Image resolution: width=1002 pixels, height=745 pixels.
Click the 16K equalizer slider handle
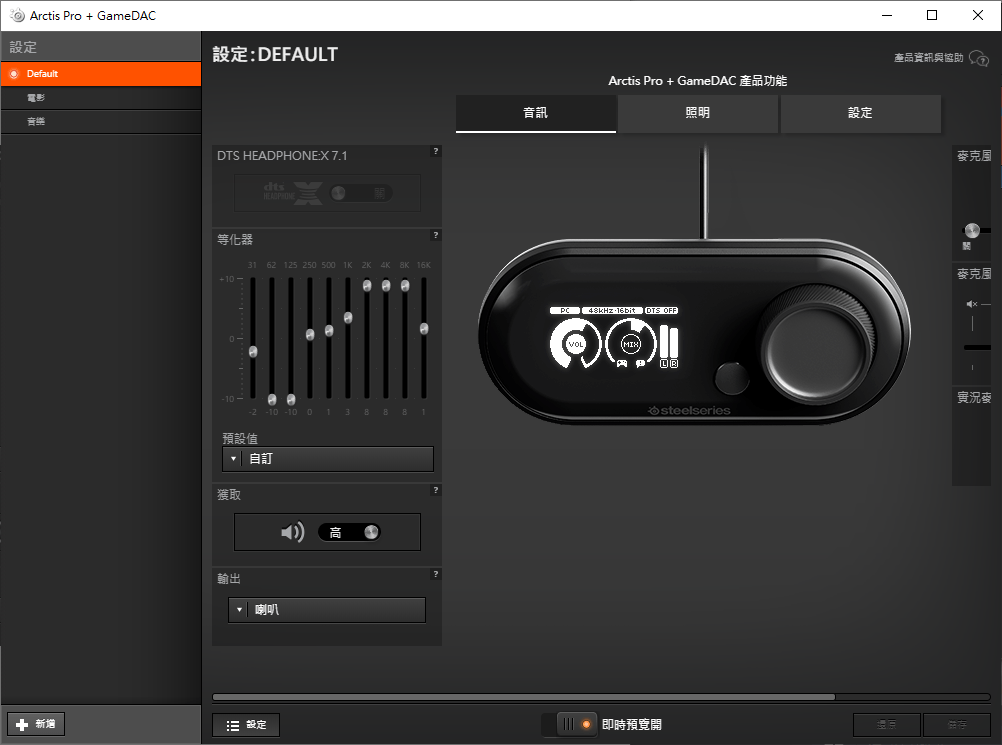424,328
